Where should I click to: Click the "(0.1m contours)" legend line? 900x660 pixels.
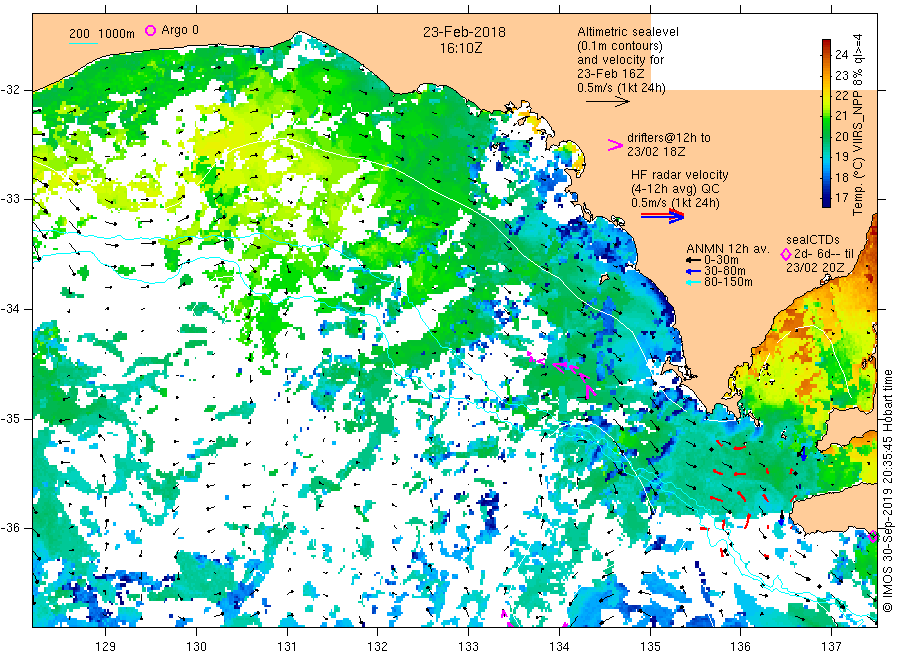pyautogui.click(x=620, y=46)
